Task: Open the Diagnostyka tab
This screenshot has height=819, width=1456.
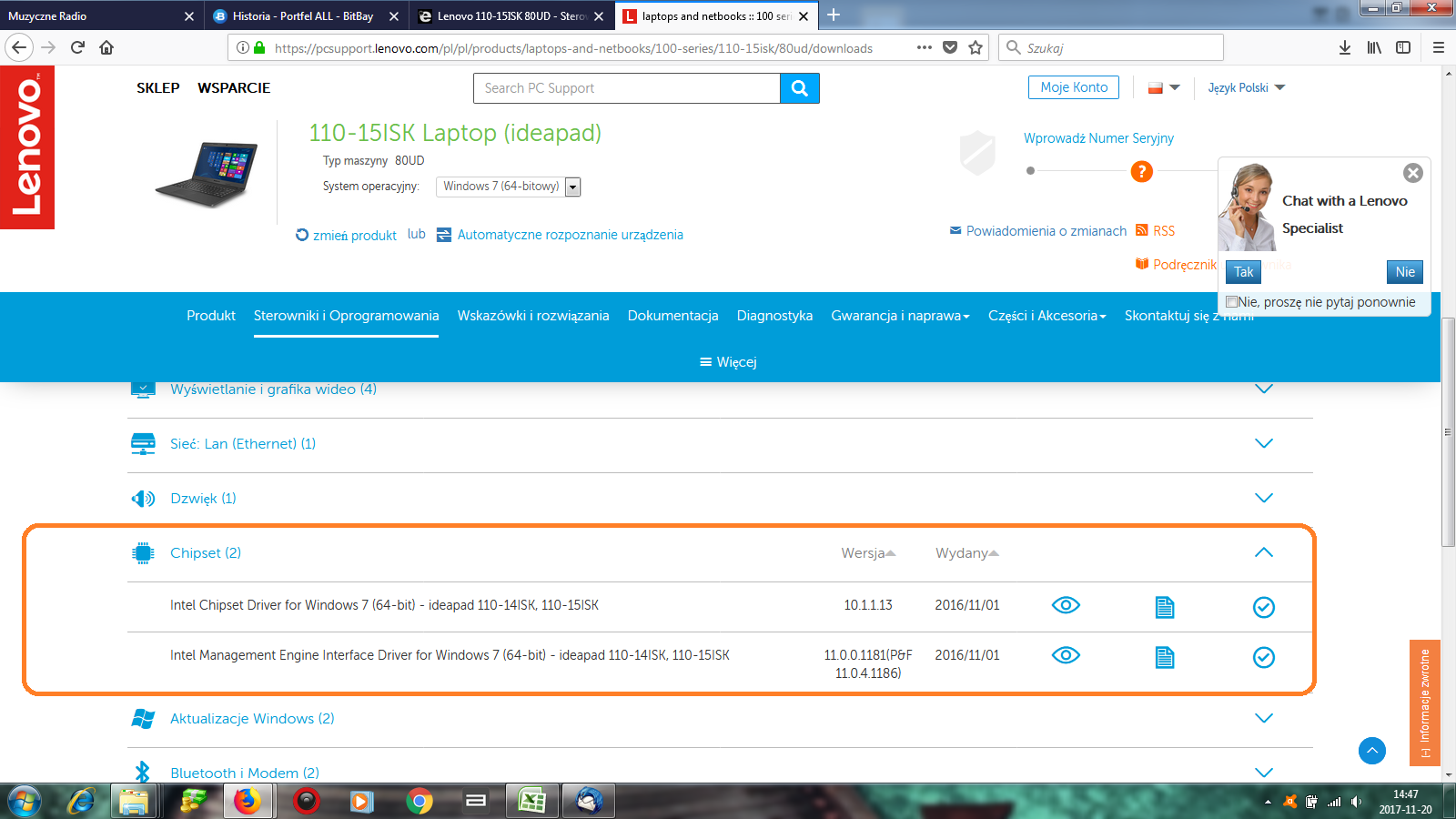Action: [774, 316]
